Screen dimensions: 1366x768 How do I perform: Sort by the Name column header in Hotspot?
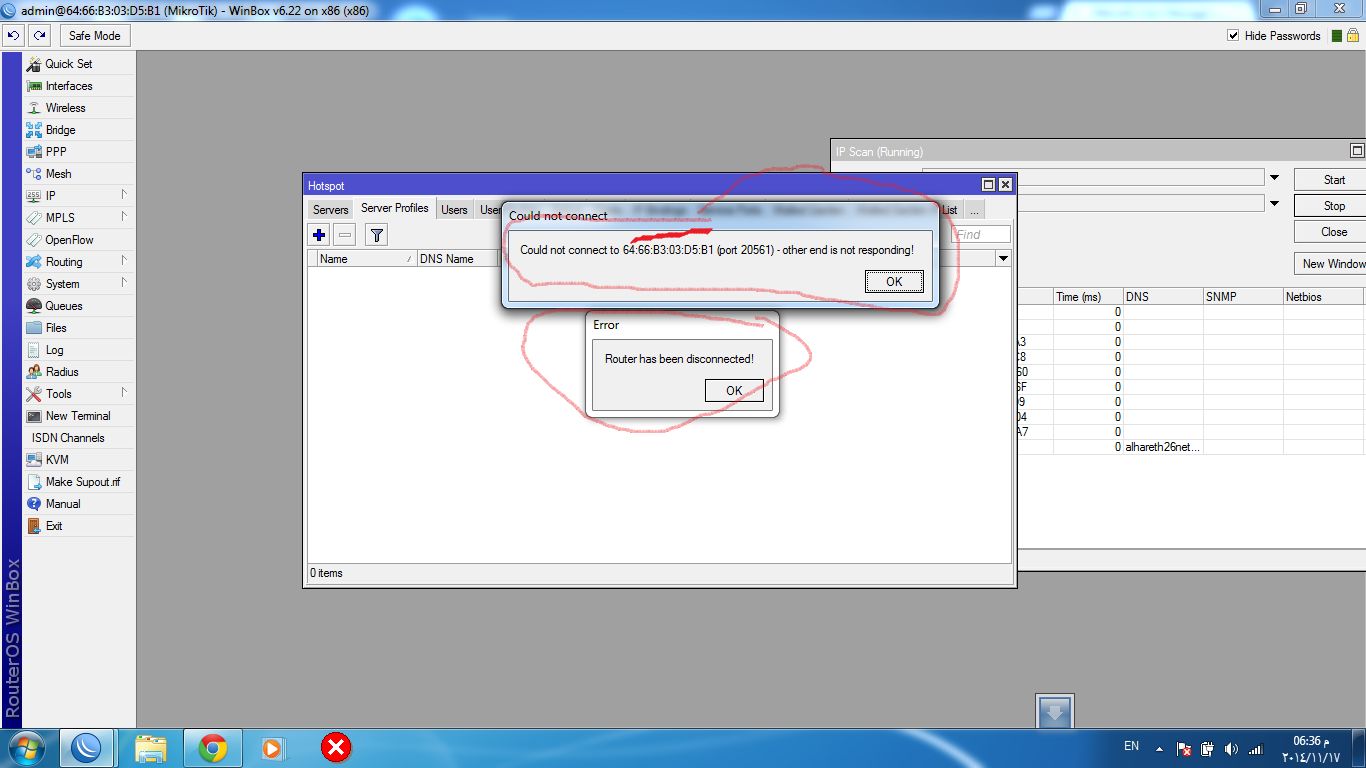pyautogui.click(x=366, y=259)
